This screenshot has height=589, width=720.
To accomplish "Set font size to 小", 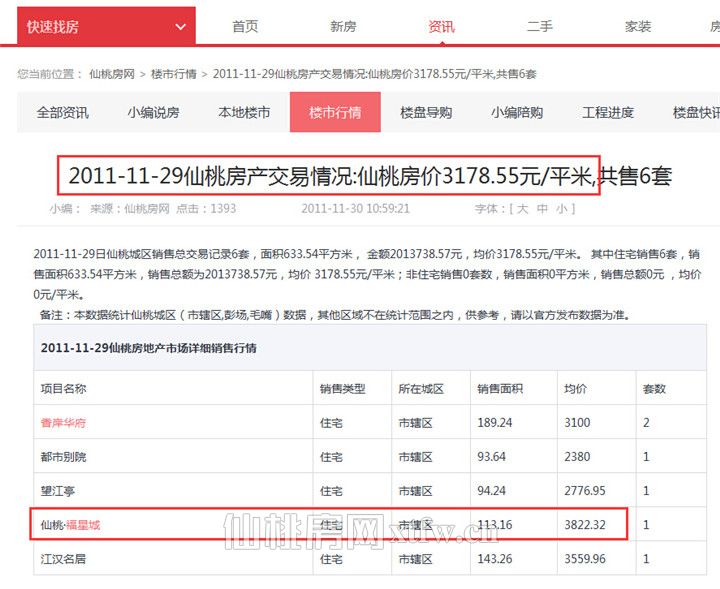I will tap(562, 209).
